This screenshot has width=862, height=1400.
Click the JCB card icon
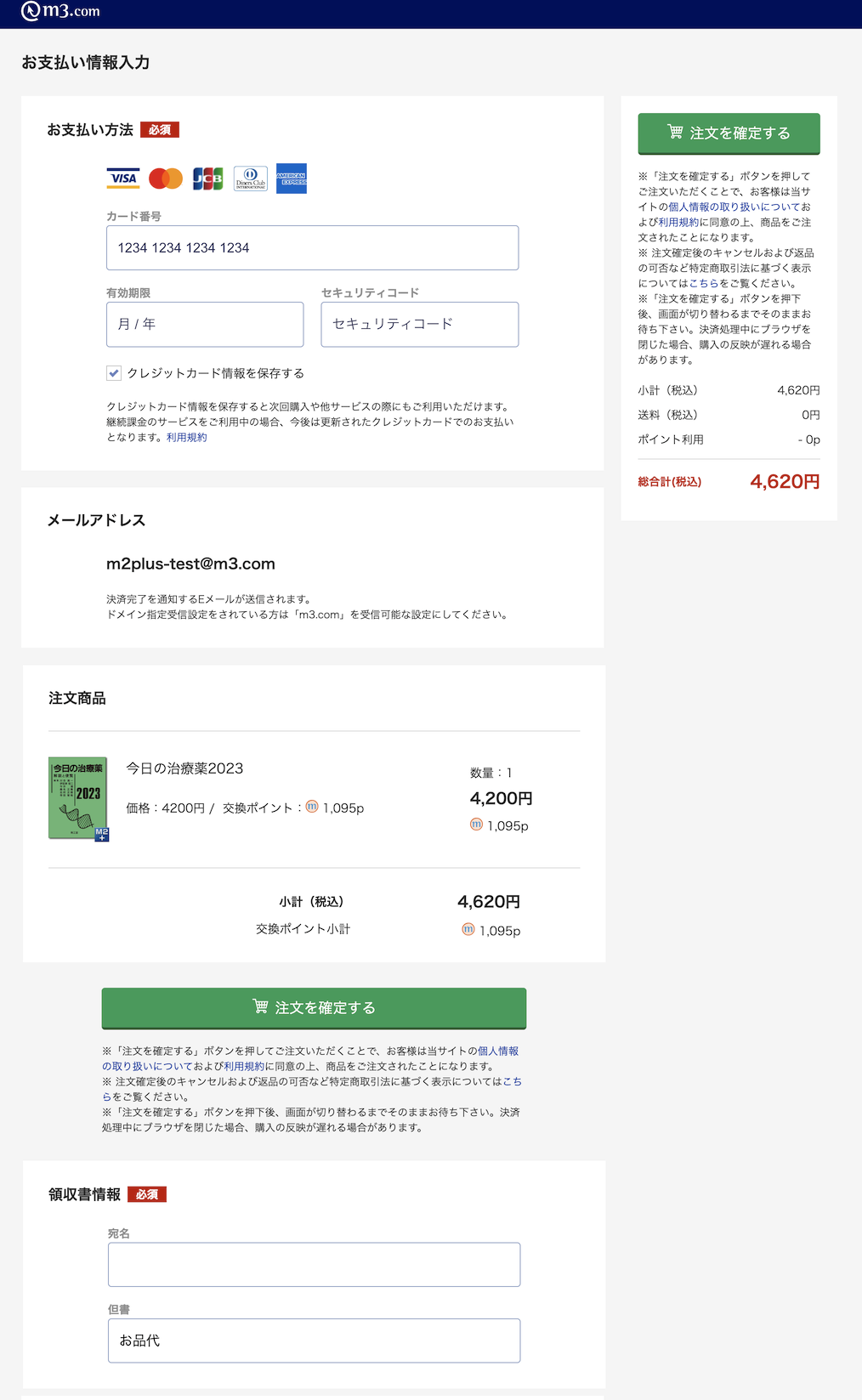click(x=207, y=179)
